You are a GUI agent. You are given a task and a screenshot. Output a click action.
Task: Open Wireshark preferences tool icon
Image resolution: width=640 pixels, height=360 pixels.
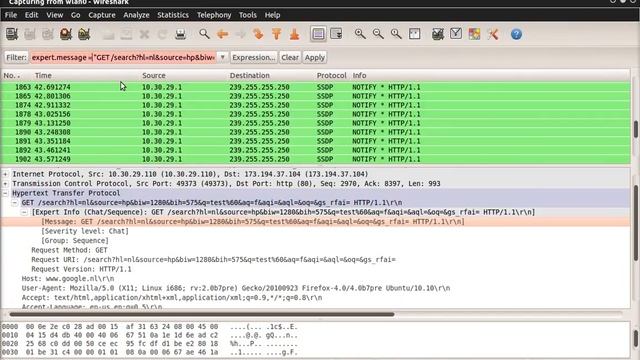click(493, 34)
